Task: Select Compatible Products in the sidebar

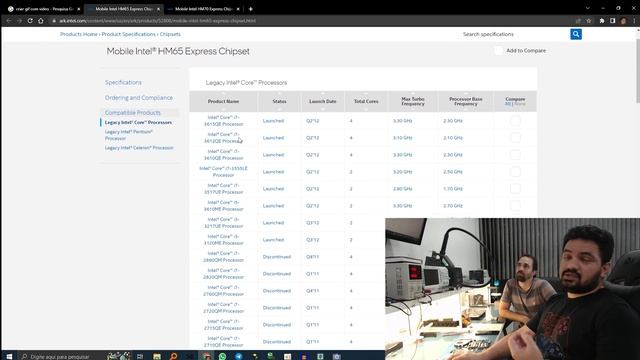Action: click(133, 113)
